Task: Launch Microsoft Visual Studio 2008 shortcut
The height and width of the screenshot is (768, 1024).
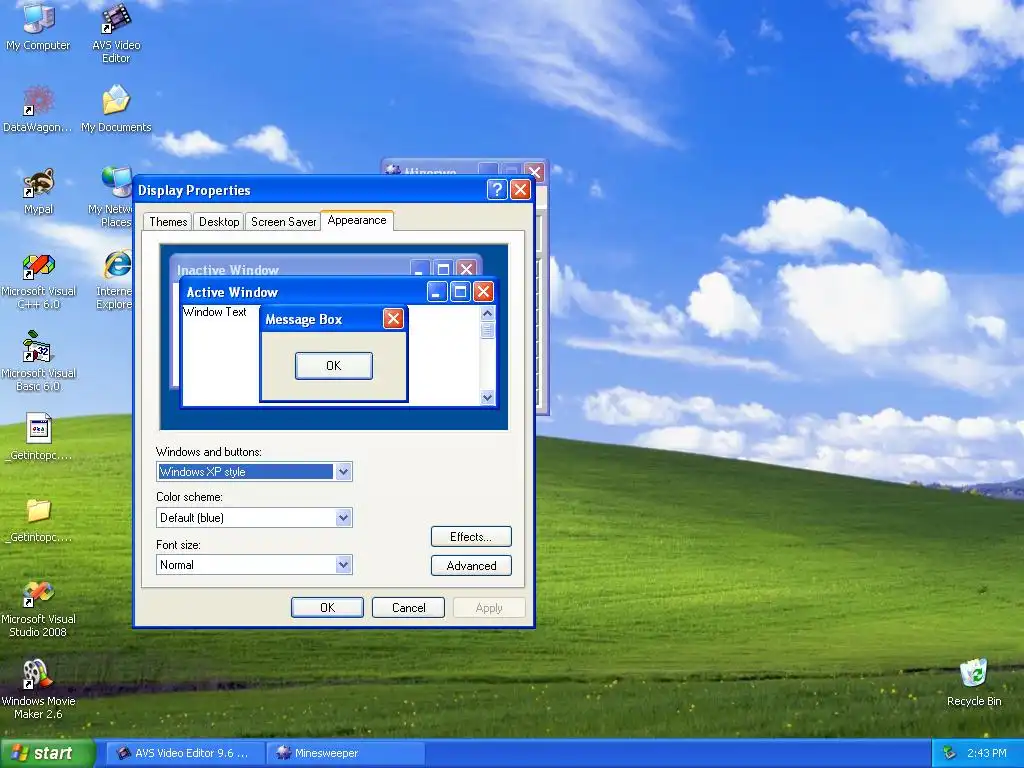Action: (38, 609)
